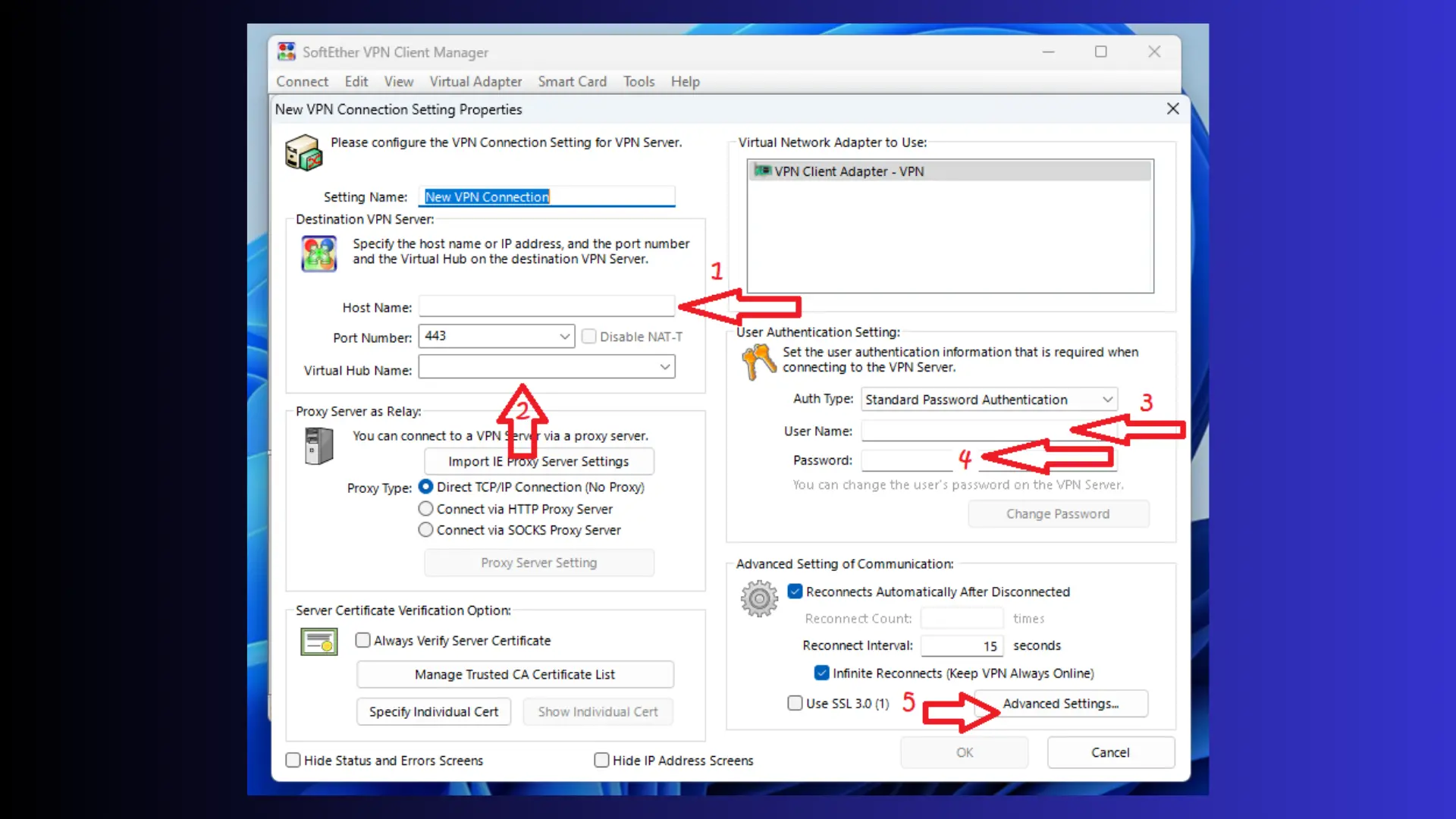The image size is (1456, 819).
Task: Toggle Always Verify Server Certificate
Action: coord(363,640)
